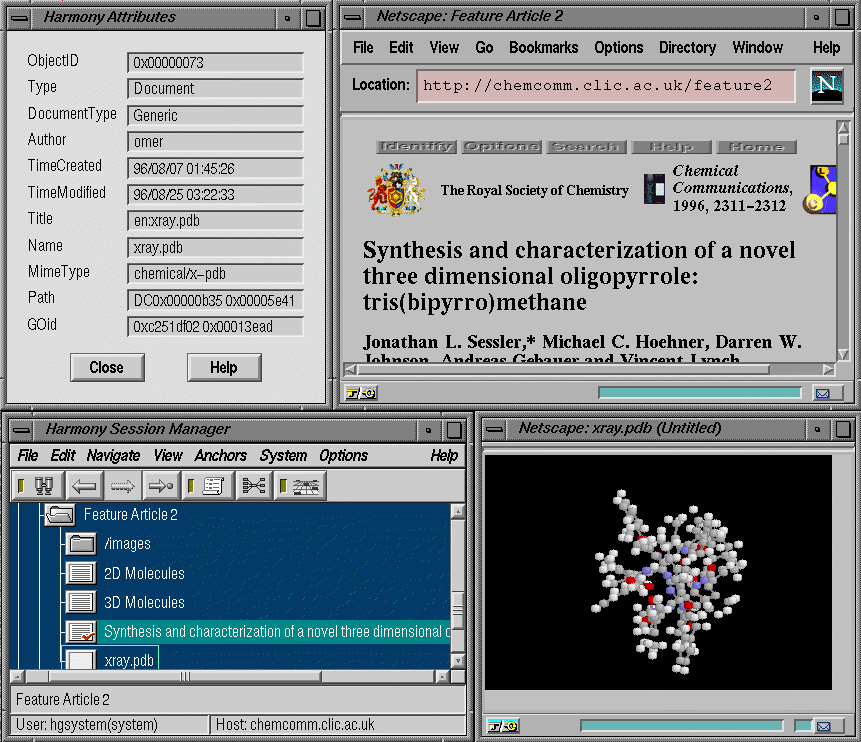Click the security key icon under xray.pdb viewer
861x742 pixels.
(x=502, y=726)
